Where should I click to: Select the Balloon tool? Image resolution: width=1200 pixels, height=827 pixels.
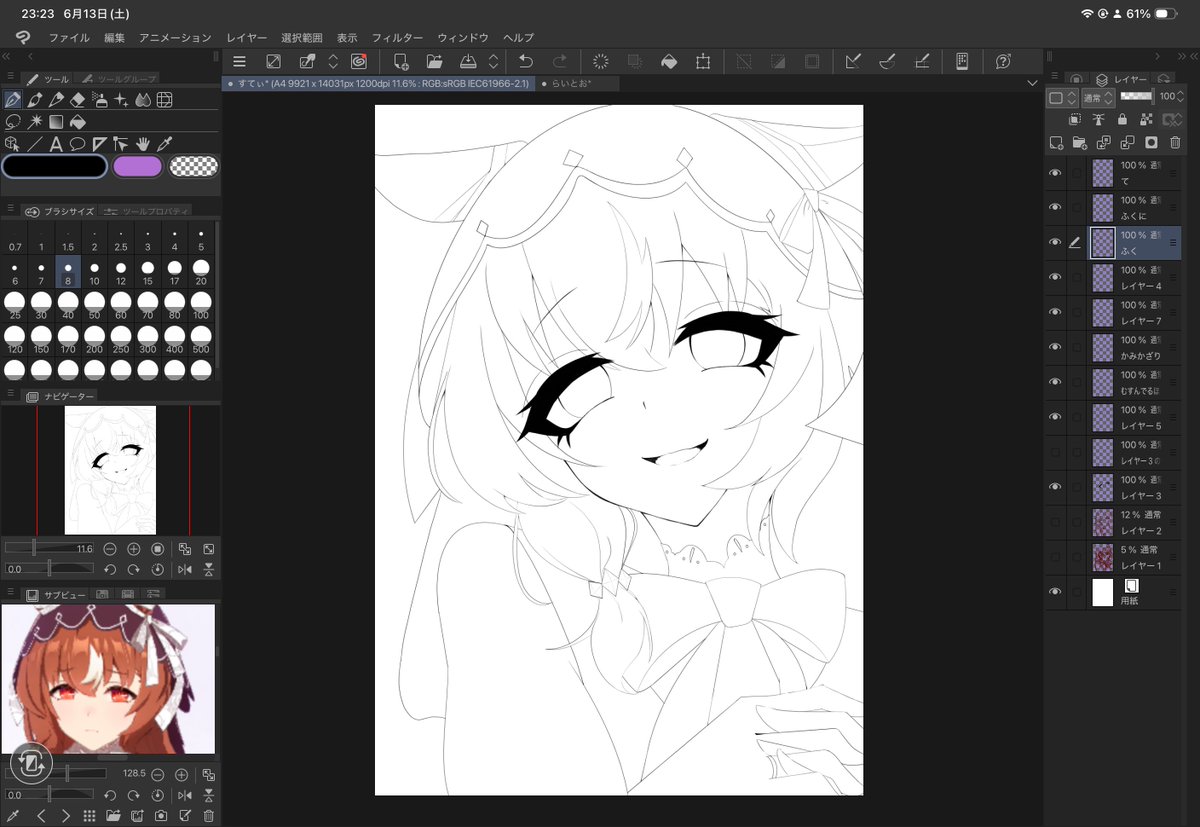[x=78, y=143]
